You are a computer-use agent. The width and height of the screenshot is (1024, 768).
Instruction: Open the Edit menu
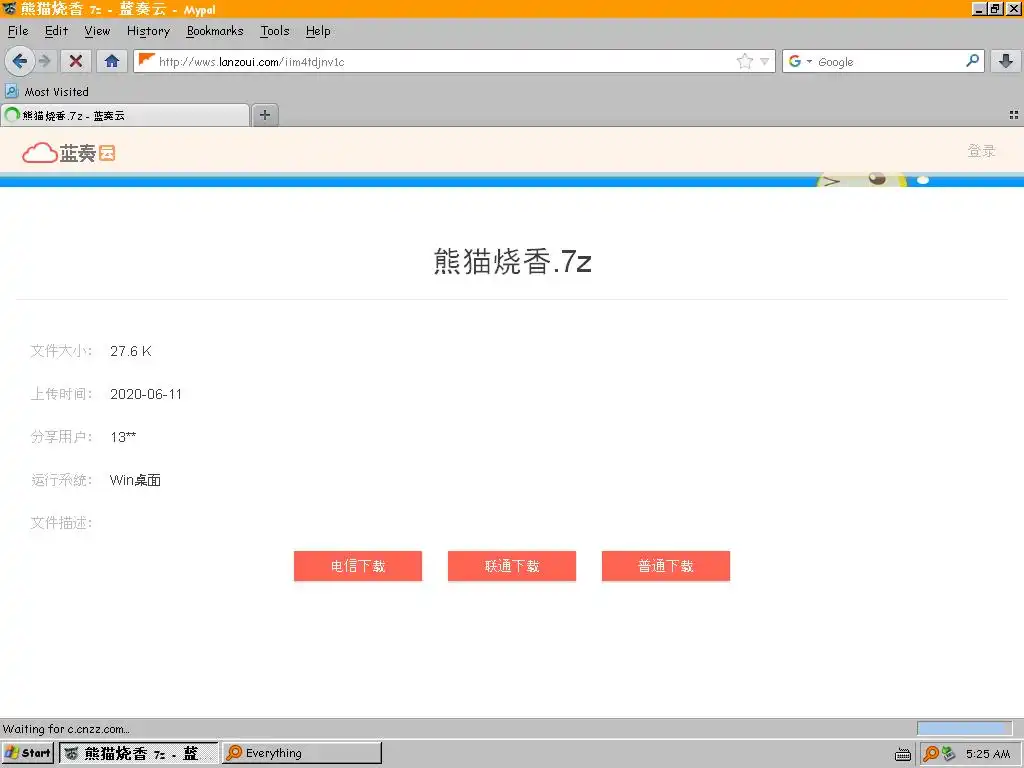click(x=56, y=31)
